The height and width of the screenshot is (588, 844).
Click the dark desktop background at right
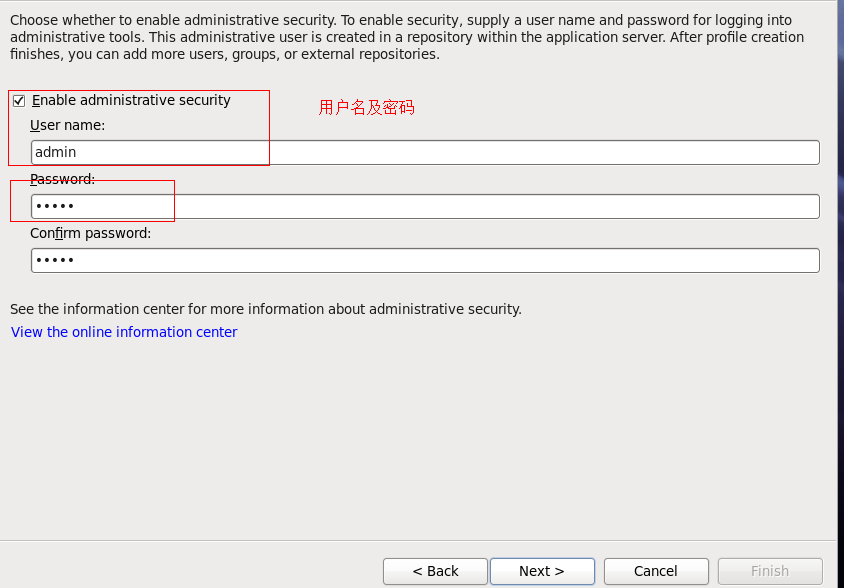841,300
